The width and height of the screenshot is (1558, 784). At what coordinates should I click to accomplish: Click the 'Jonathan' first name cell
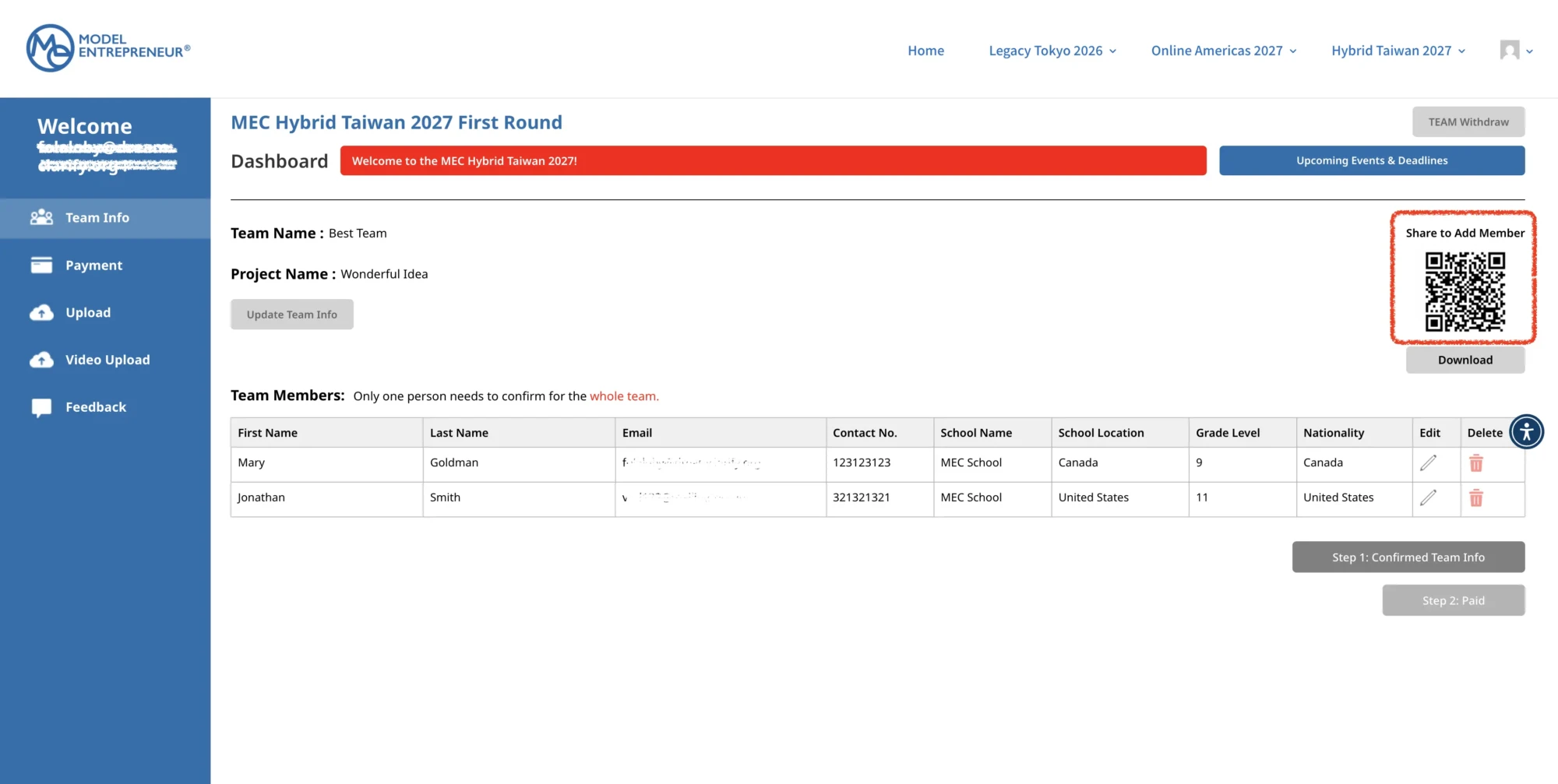click(x=327, y=497)
